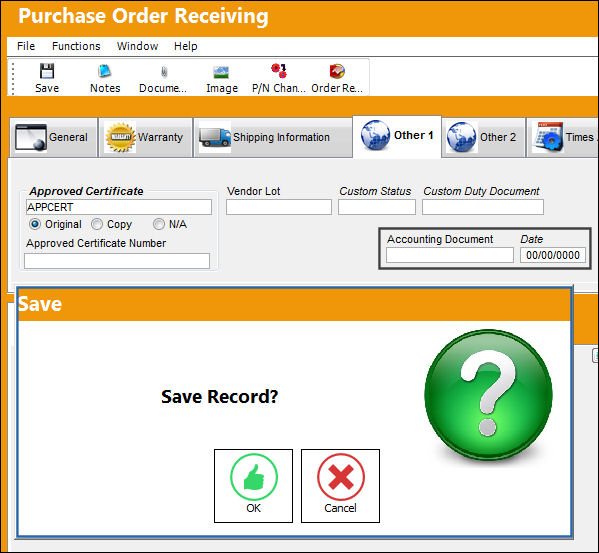599x553 pixels.
Task: Open the Window menu
Action: (138, 46)
